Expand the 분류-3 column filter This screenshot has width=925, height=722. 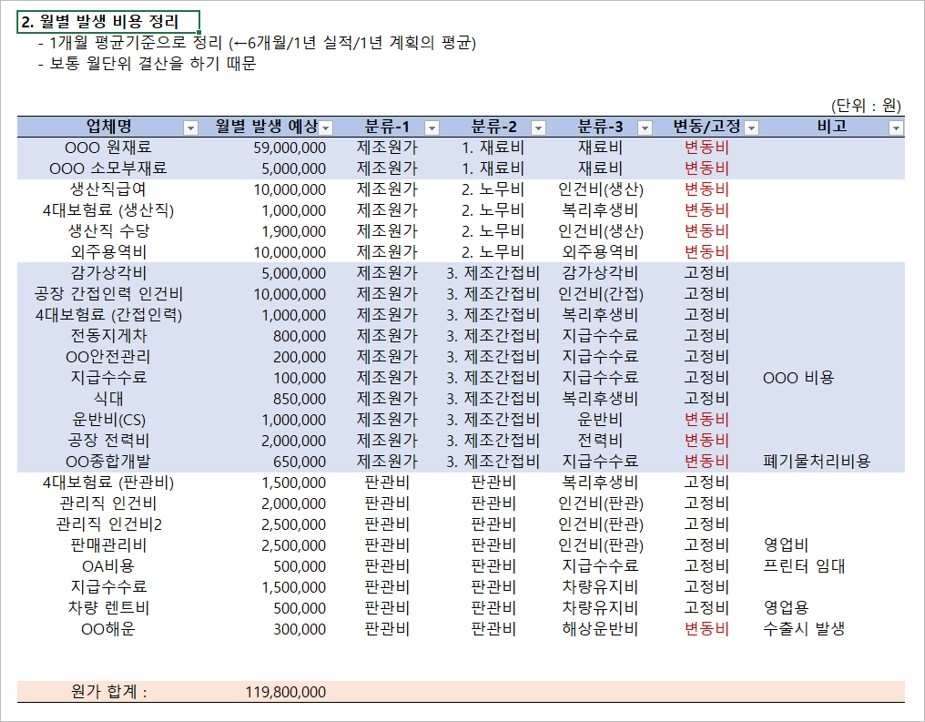coord(645,127)
